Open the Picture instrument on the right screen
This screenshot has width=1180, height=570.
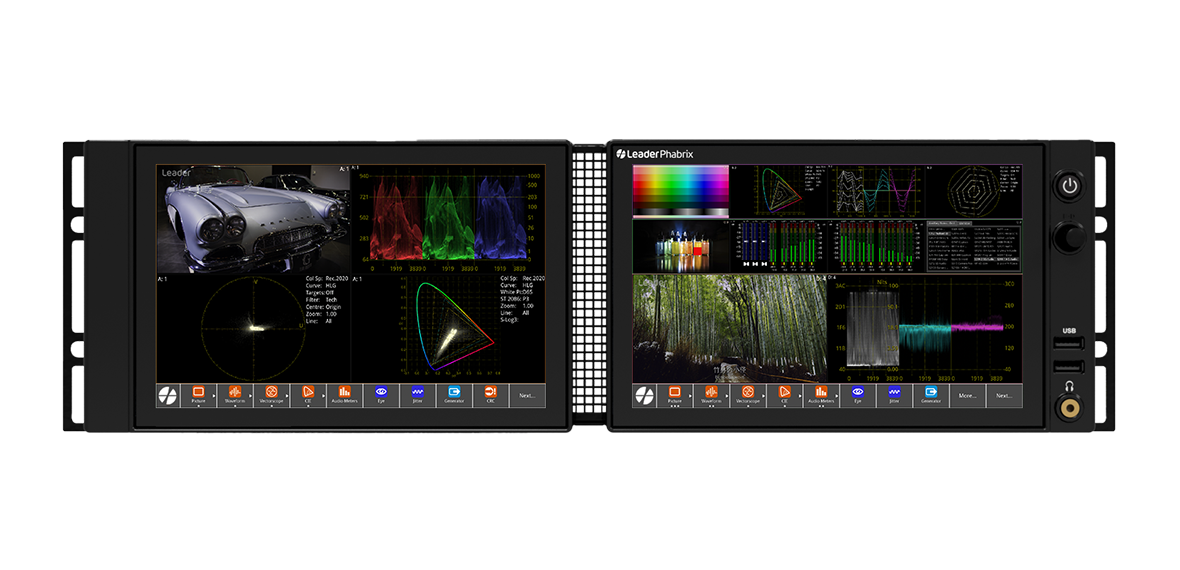(675, 395)
